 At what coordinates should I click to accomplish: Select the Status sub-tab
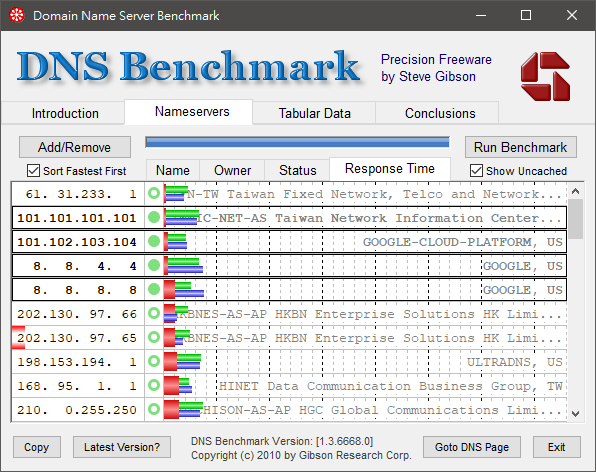(x=297, y=170)
